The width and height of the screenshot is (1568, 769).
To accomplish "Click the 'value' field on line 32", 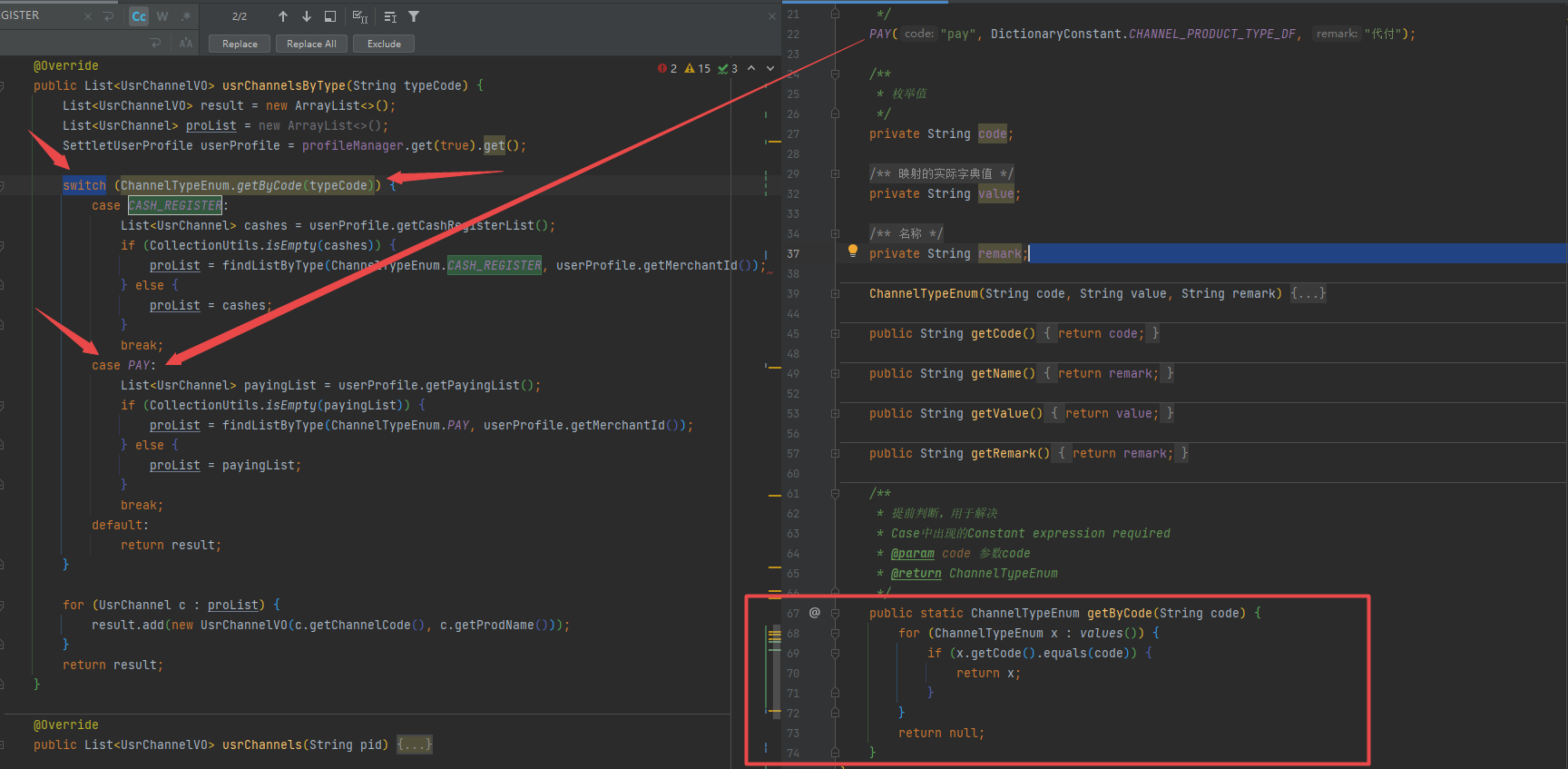I will [x=996, y=193].
